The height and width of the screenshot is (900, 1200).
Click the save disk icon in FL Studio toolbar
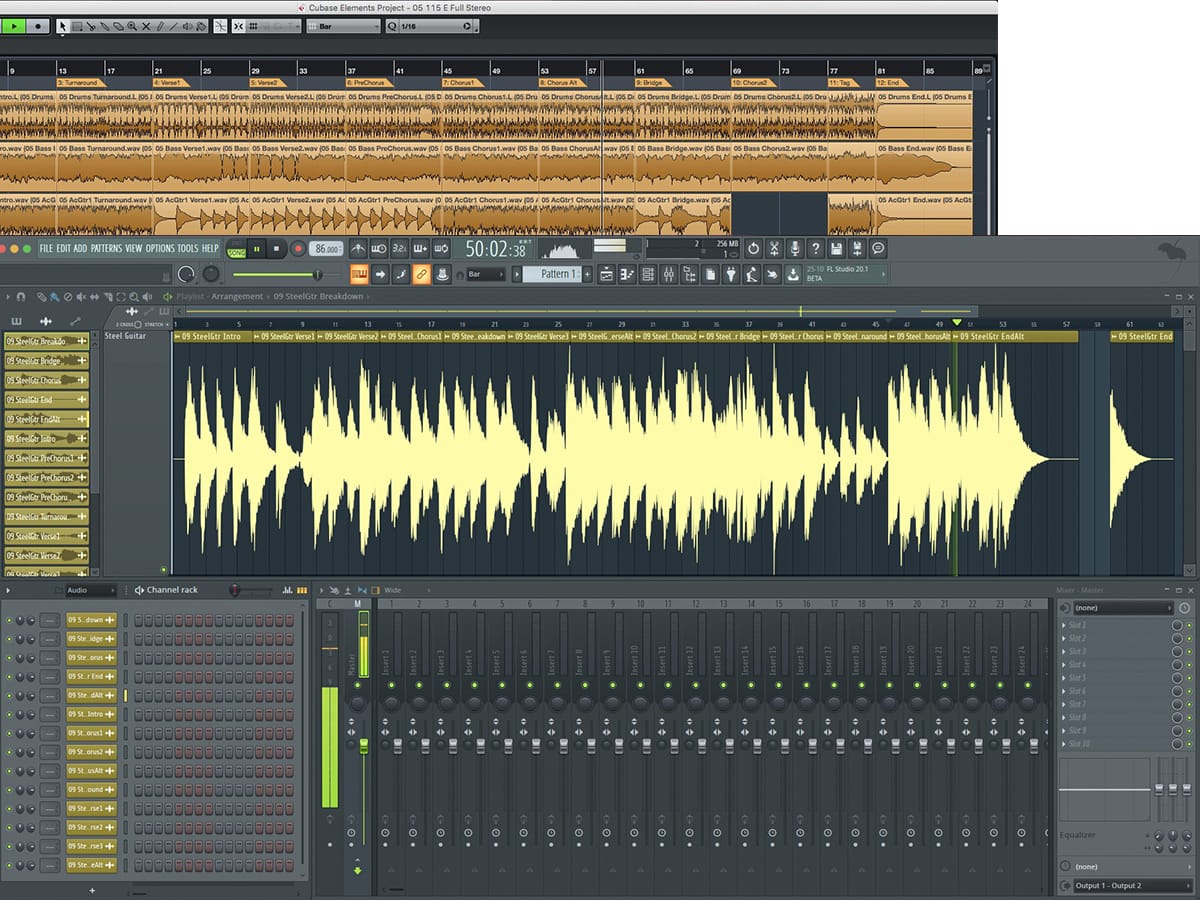pyautogui.click(x=837, y=249)
